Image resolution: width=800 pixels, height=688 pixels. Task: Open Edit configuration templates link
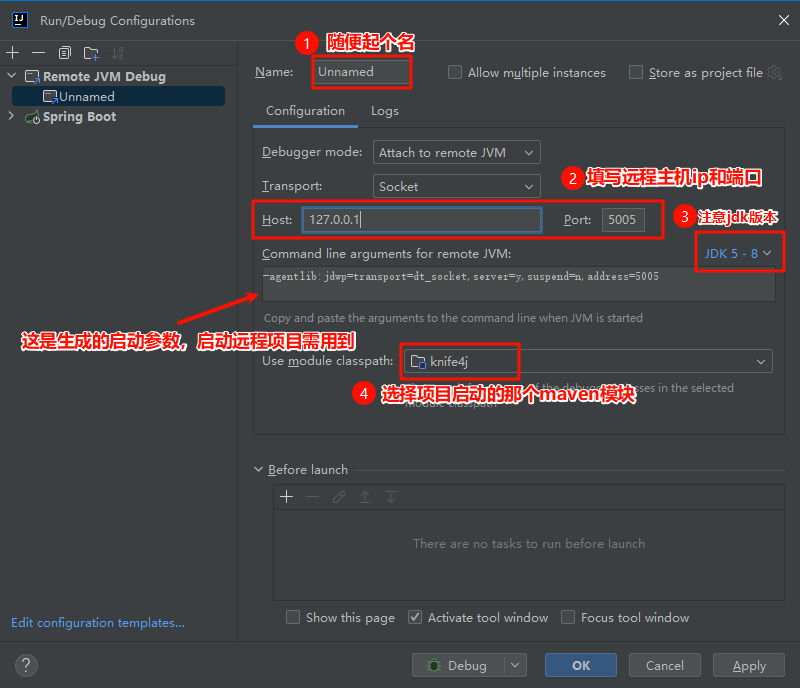pyautogui.click(x=97, y=623)
